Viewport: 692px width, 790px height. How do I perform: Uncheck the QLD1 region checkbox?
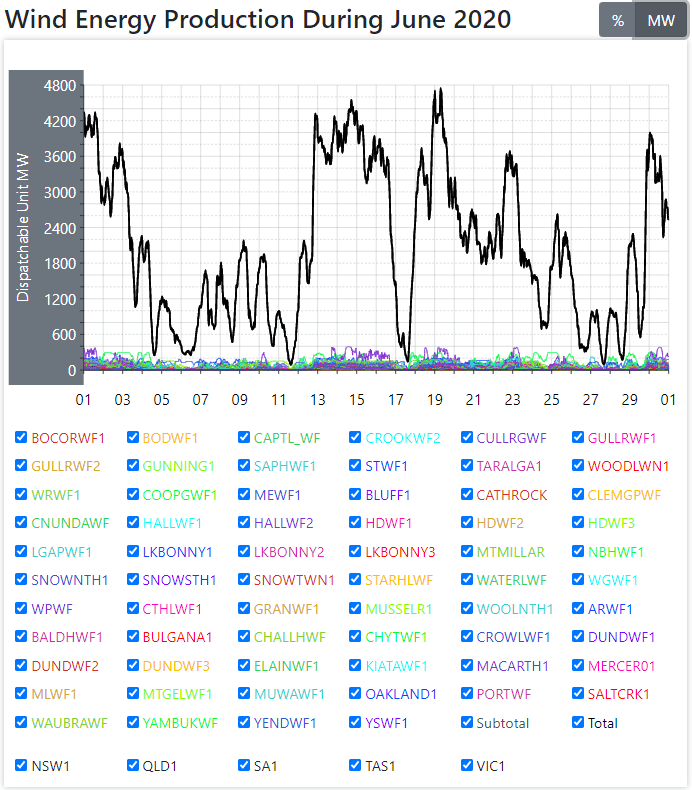[133, 765]
